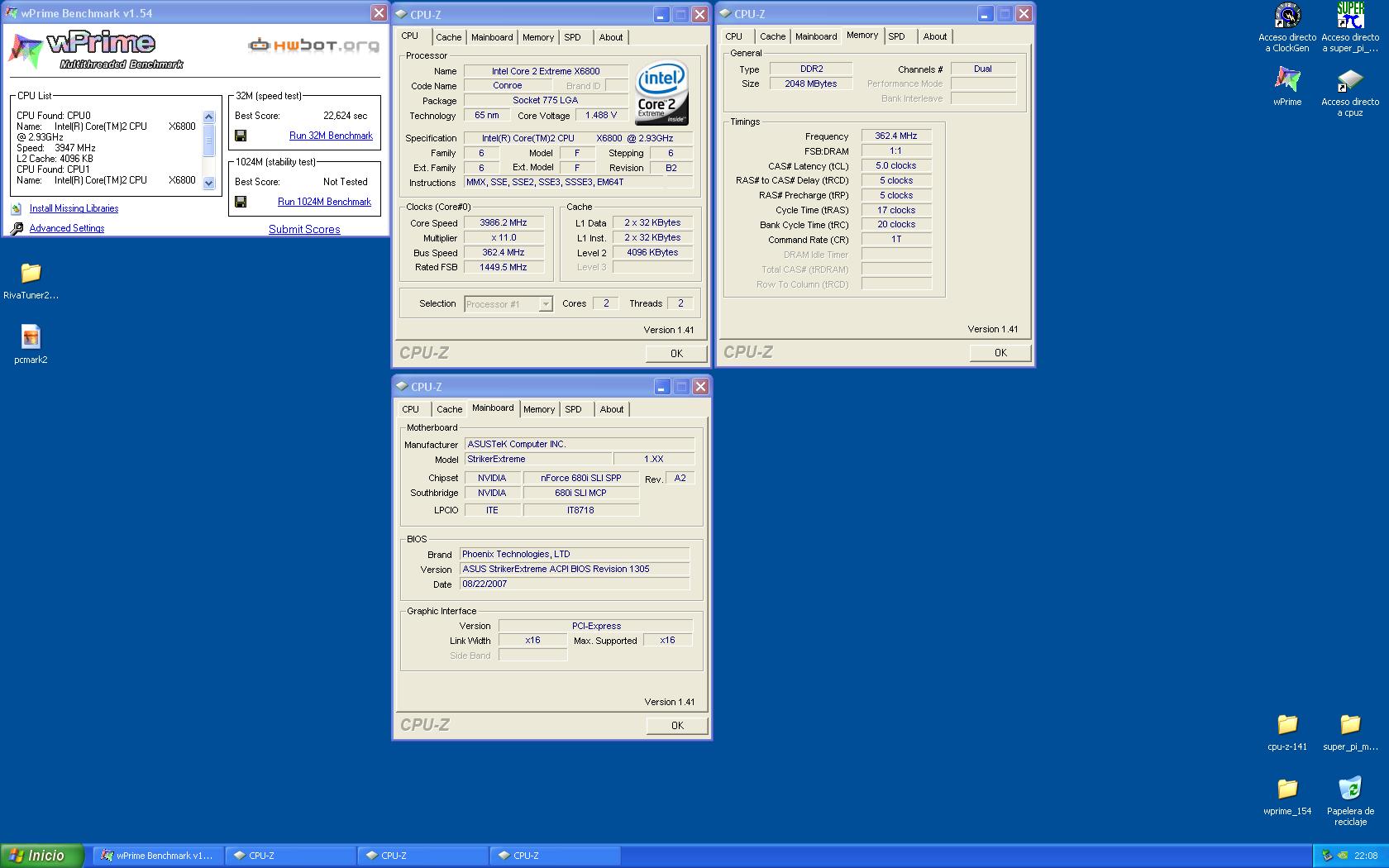Click the Core Voltage value 1.488 V
Screen dimensions: 1389x868
[x=601, y=116]
